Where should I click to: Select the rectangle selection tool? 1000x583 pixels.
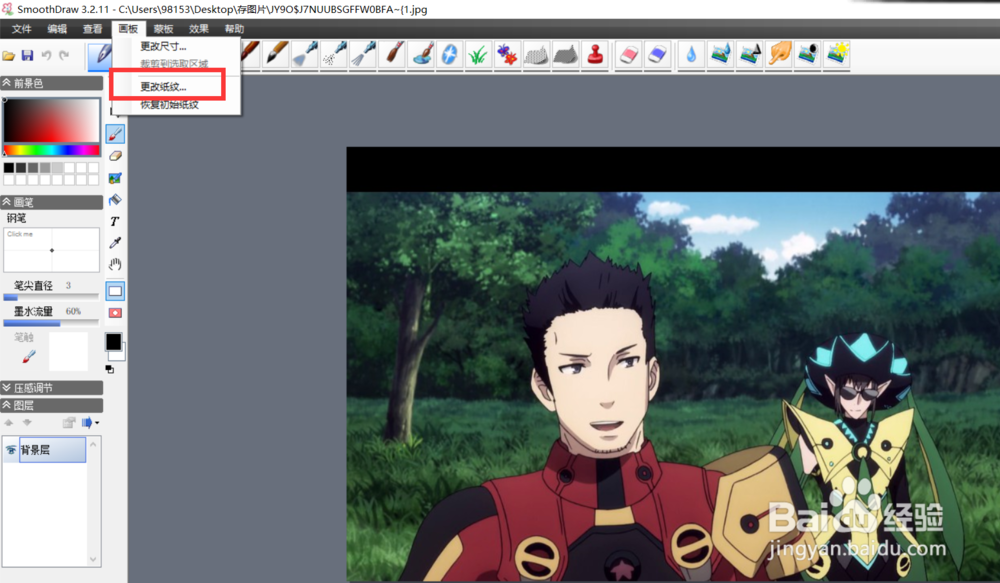pyautogui.click(x=115, y=291)
